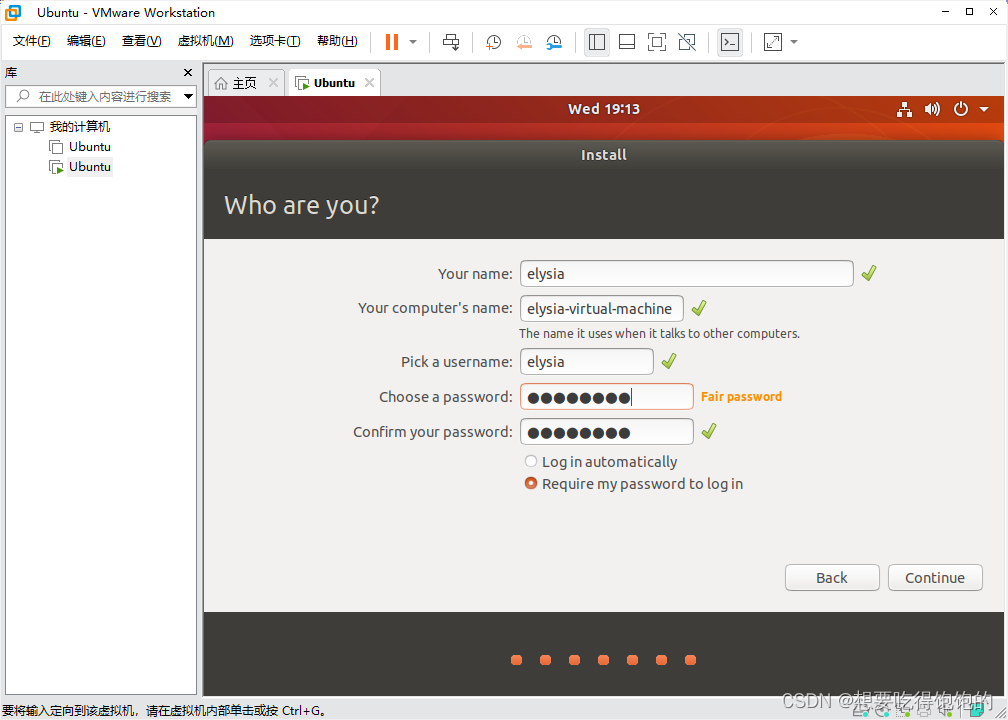Open the 帮助(H) menu
This screenshot has height=720, width=1008.
click(338, 41)
